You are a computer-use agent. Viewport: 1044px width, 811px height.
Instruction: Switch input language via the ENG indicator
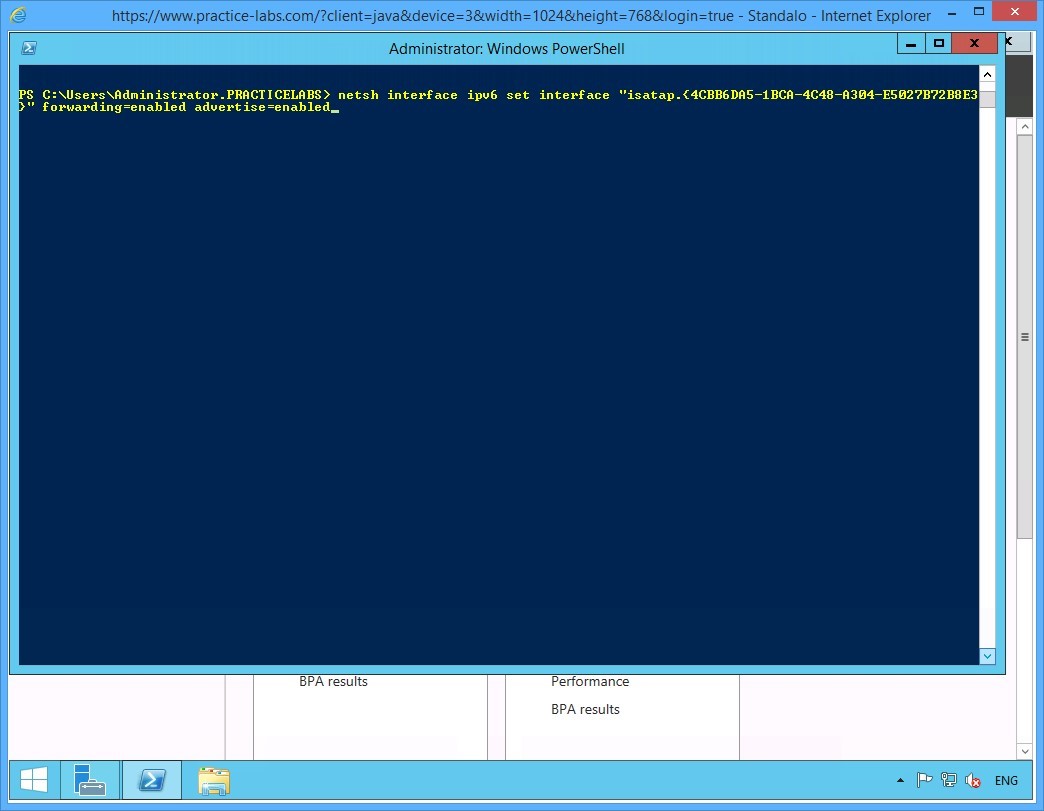tap(1005, 780)
